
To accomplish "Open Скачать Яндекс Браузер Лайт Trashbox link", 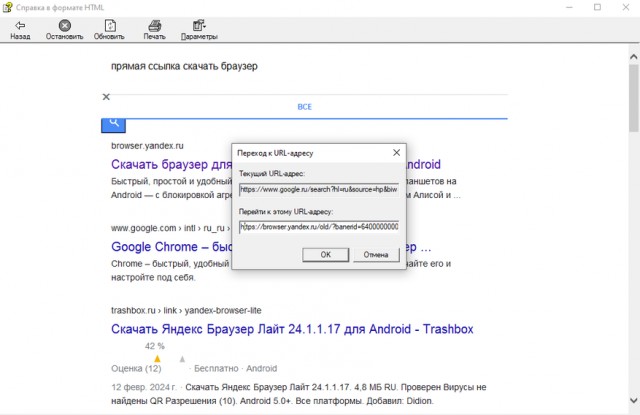I will 292,329.
